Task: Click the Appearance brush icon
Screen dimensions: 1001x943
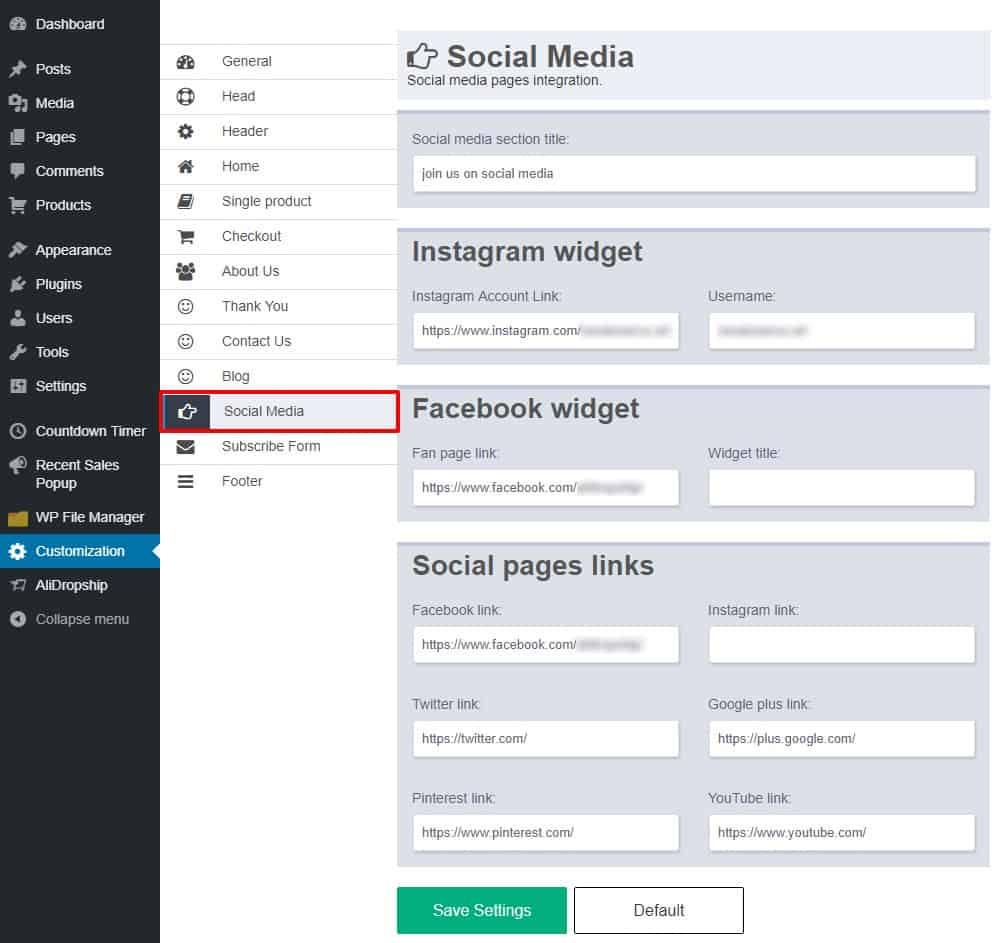Action: pyautogui.click(x=18, y=250)
